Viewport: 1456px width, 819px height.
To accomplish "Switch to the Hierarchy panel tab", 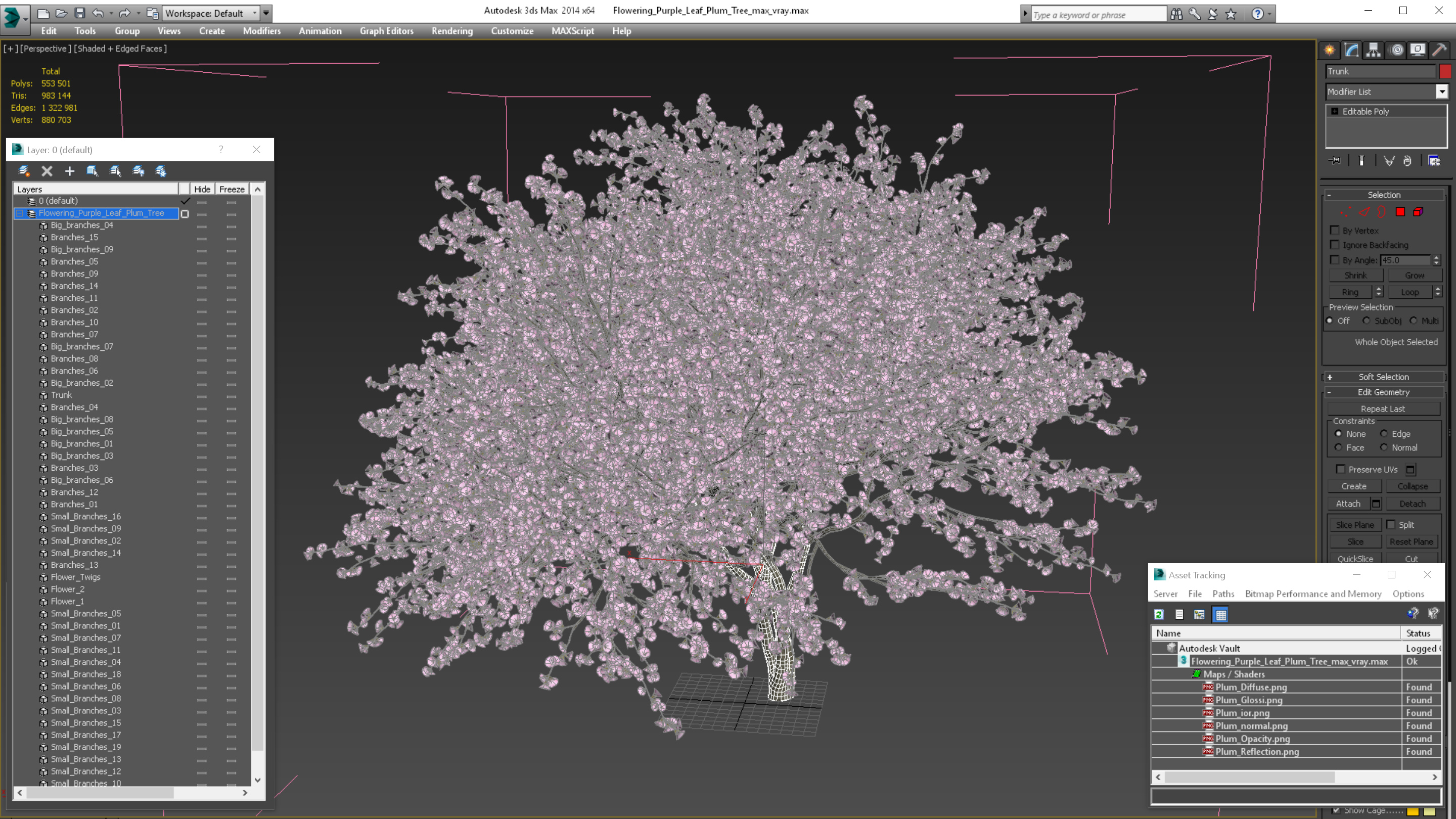I will coord(1374,51).
